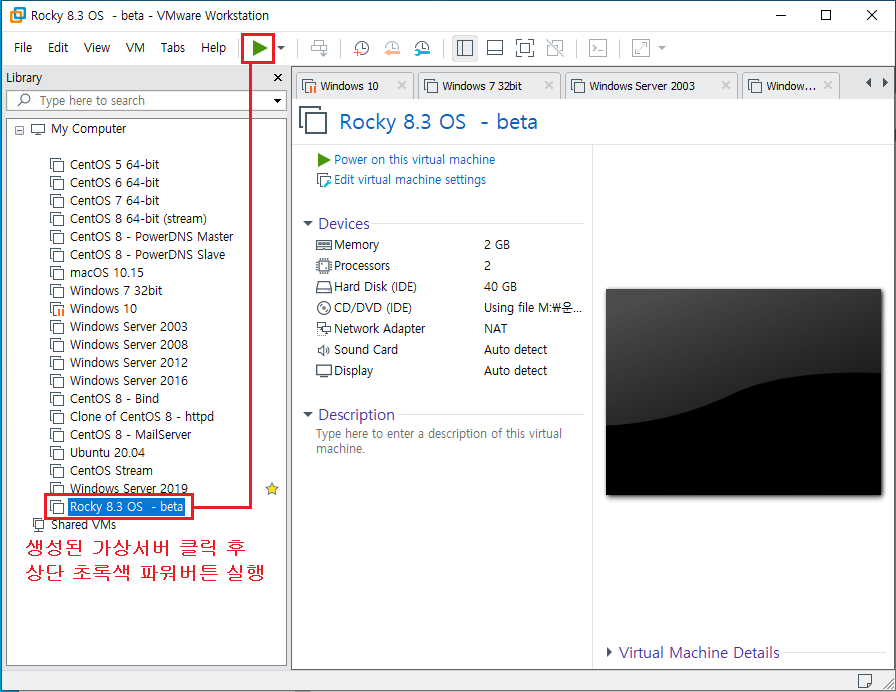Select CentOS 5 64-bit in library
This screenshot has width=896, height=692.
(114, 165)
